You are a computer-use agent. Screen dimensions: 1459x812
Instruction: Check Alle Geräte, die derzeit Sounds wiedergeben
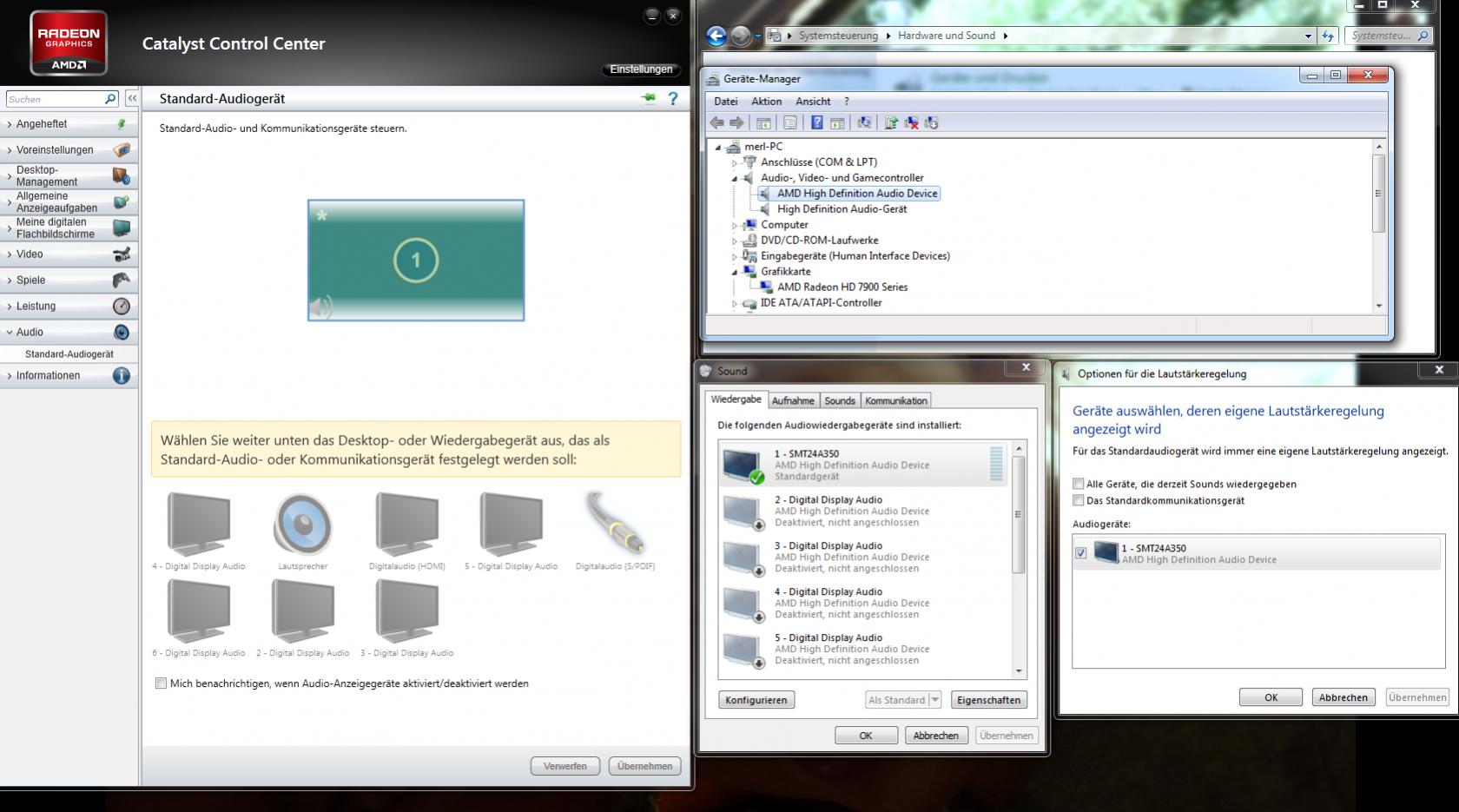[x=1079, y=484]
